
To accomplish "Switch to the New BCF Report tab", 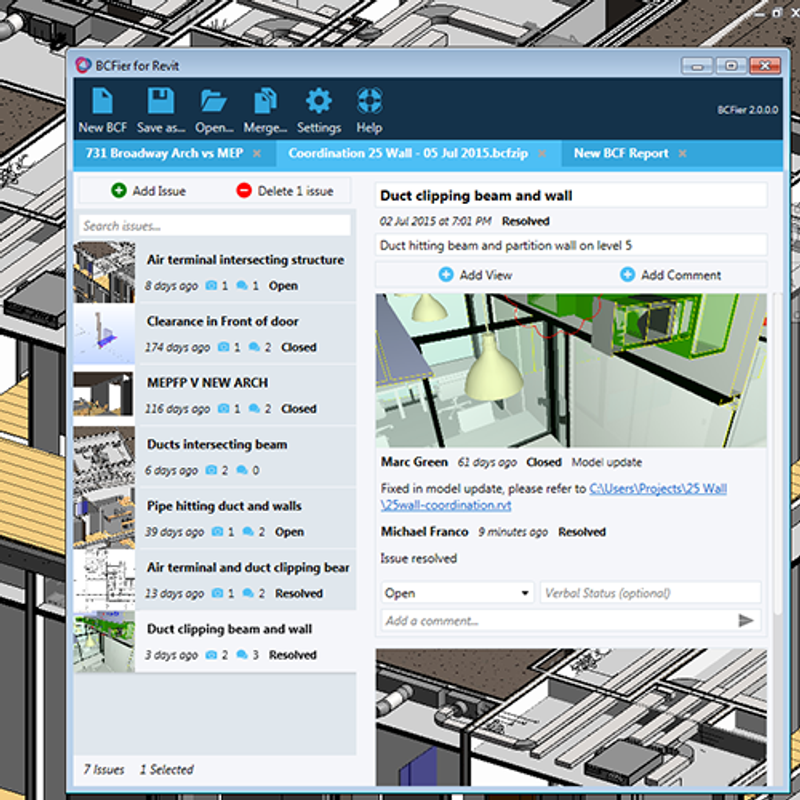I will pyautogui.click(x=621, y=153).
